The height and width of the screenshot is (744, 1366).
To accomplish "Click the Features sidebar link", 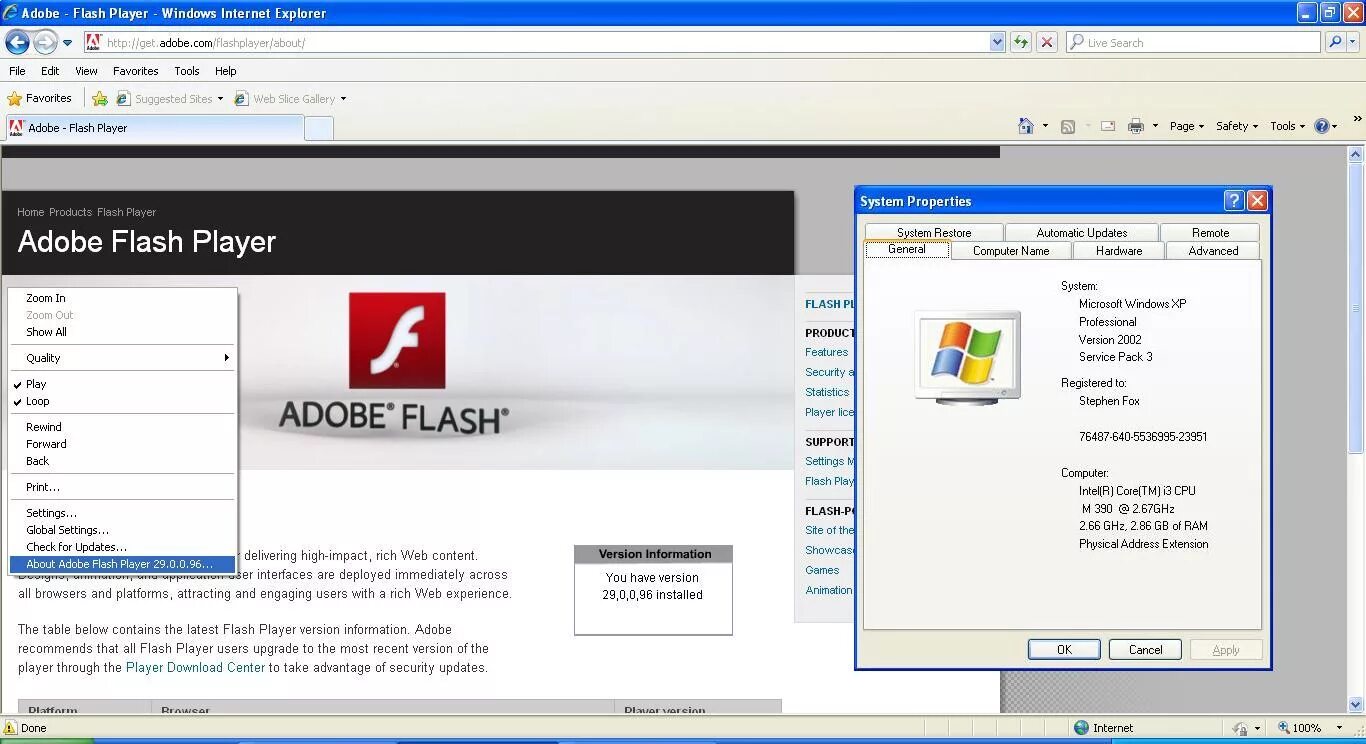I will (x=826, y=352).
